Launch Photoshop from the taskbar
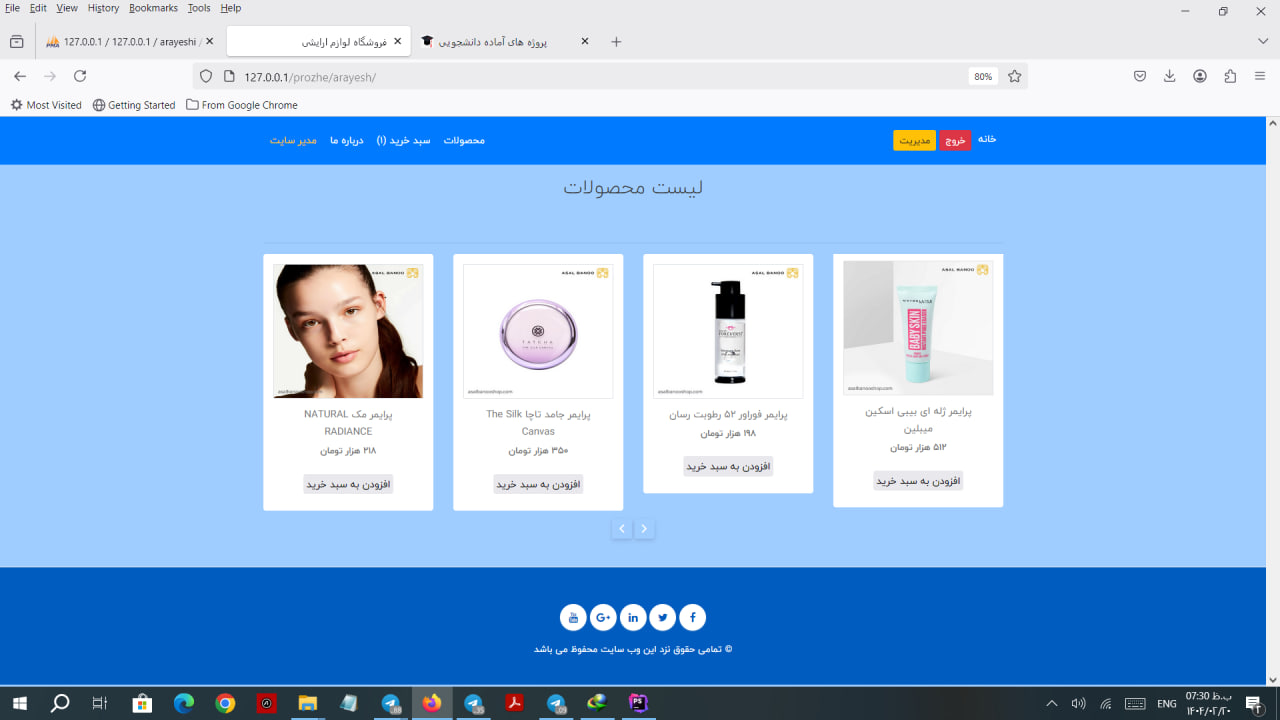The image size is (1280, 720). click(637, 703)
